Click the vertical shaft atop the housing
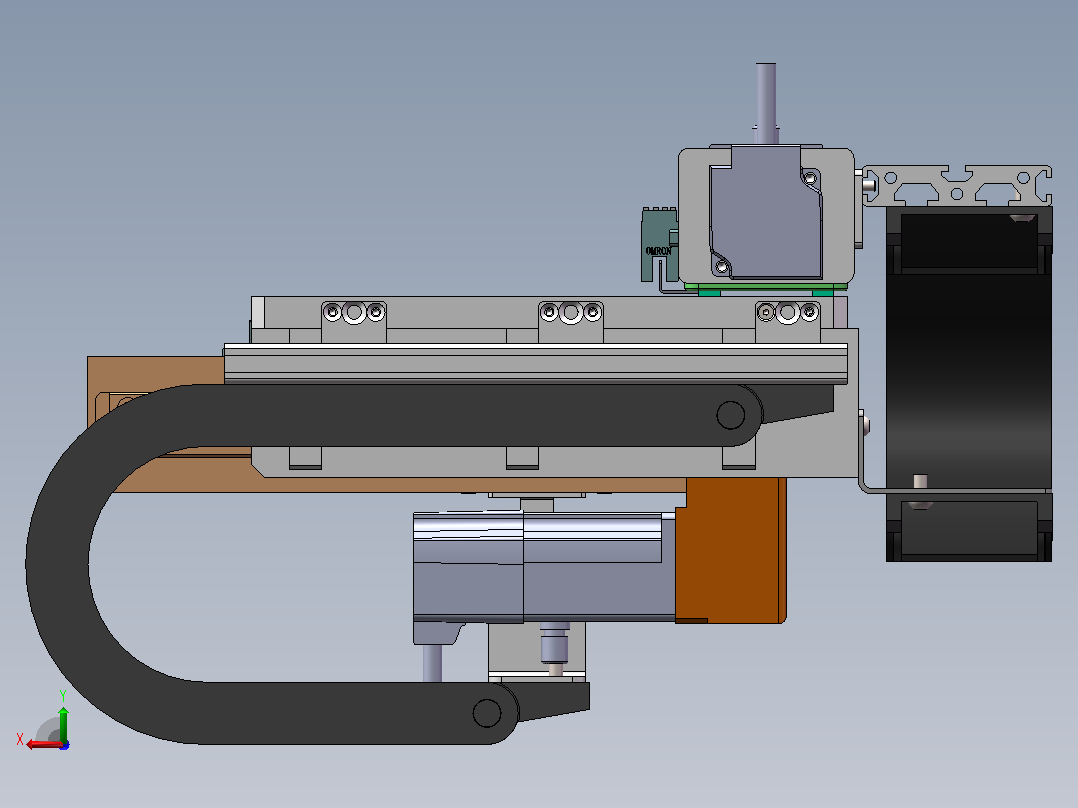The image size is (1078, 808). [x=766, y=103]
